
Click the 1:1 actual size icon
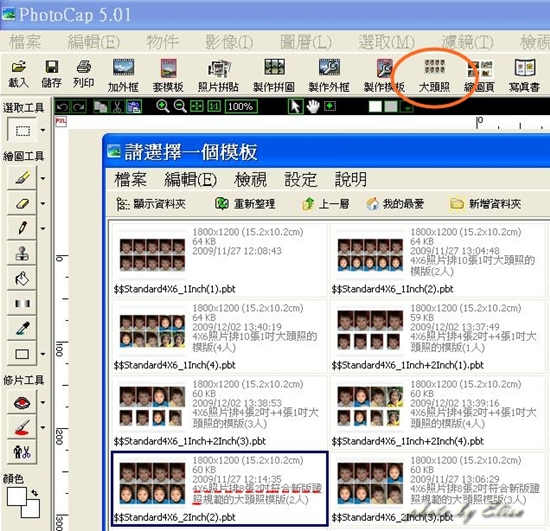coord(214,106)
